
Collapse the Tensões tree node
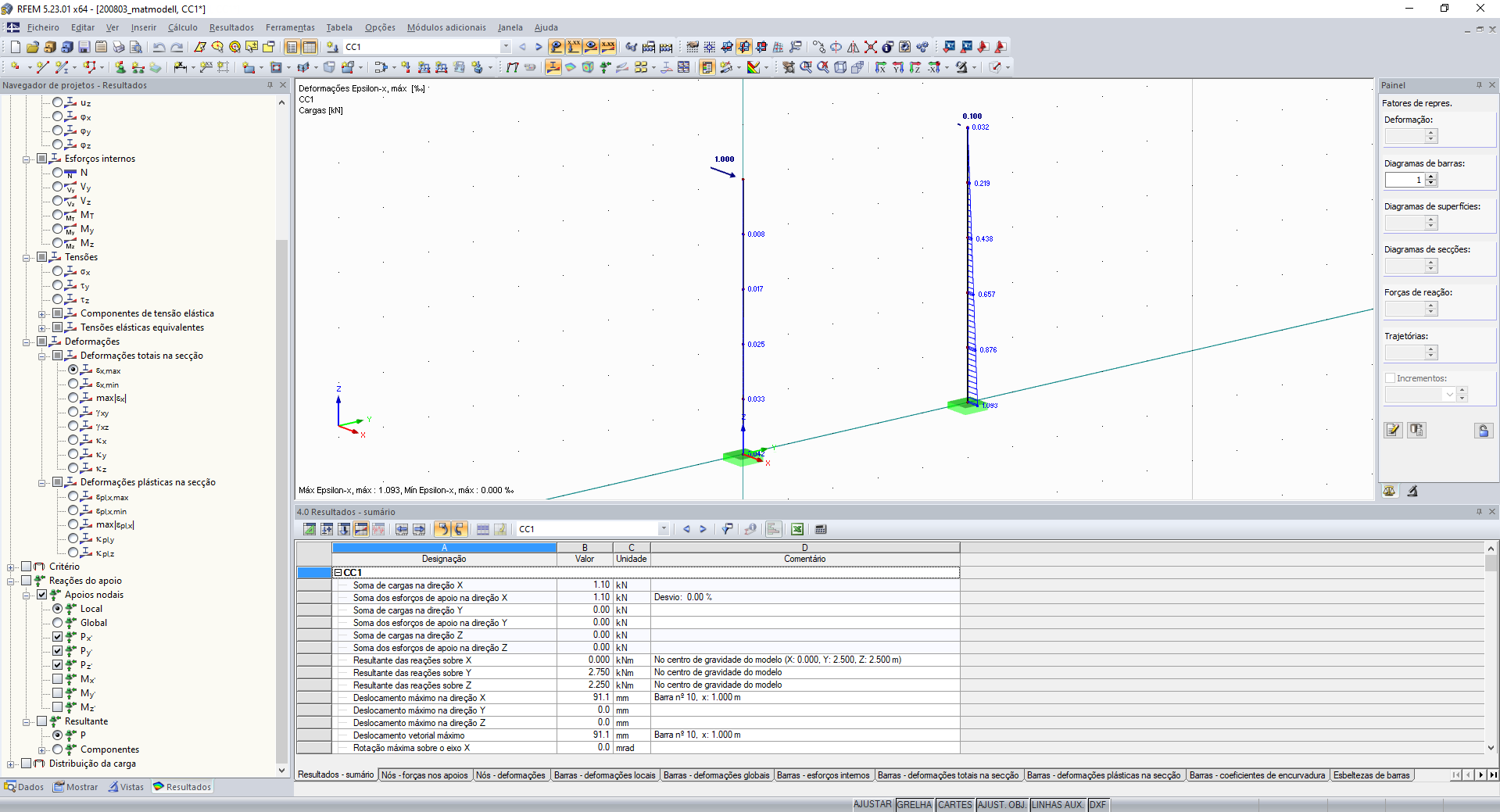tap(27, 257)
